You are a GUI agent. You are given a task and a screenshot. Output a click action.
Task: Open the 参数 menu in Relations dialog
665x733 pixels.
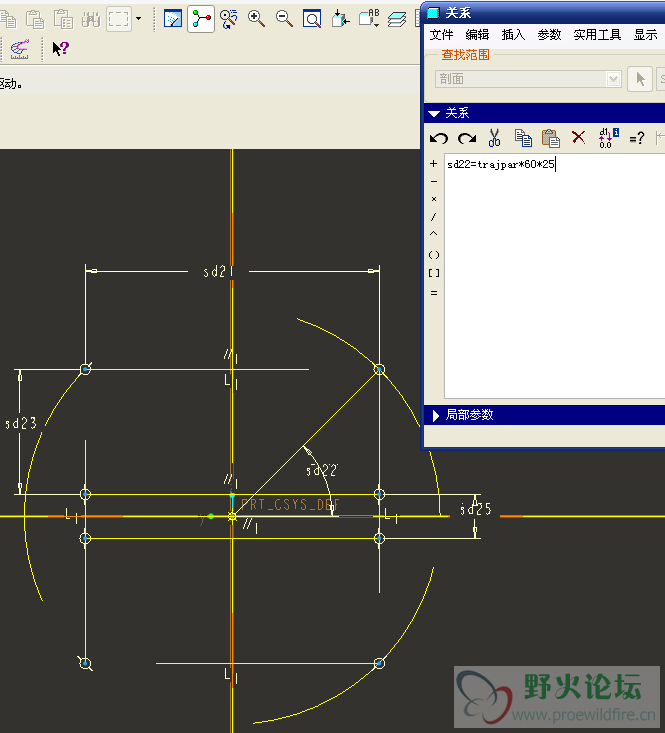(549, 35)
